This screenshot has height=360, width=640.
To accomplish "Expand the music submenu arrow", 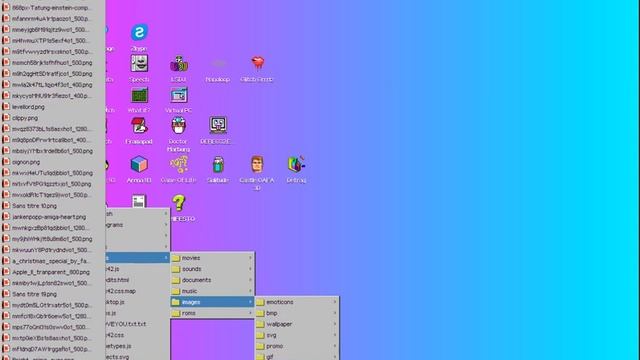I will 250,291.
